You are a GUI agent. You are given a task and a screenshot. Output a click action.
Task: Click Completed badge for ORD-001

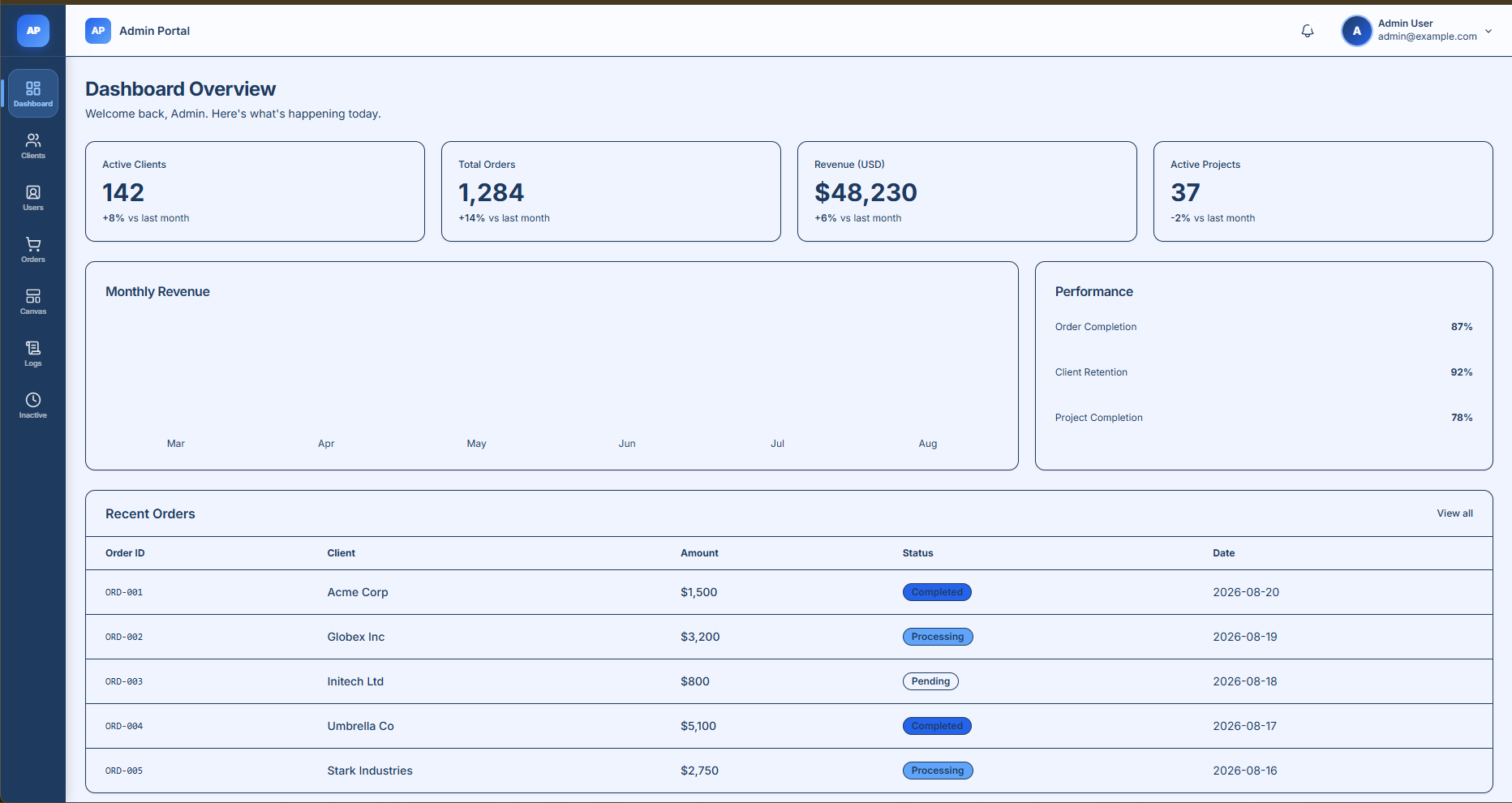937,592
